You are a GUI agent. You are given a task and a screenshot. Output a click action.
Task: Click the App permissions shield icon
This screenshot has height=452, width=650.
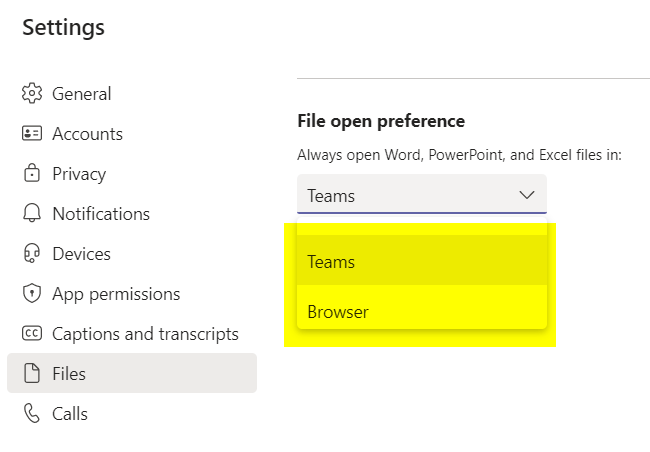pos(31,294)
